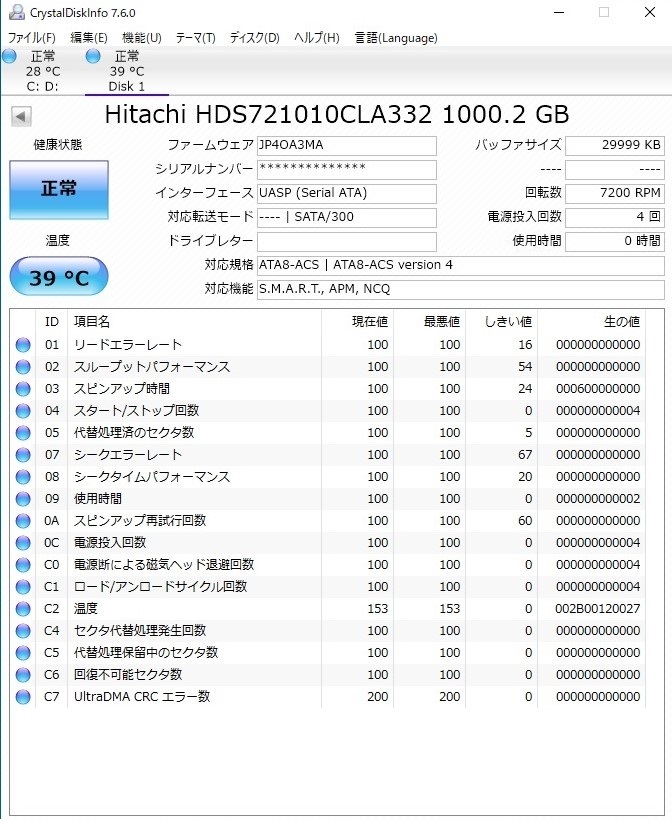672x819 pixels.
Task: Open the テーマ(T) menu
Action: 195,38
